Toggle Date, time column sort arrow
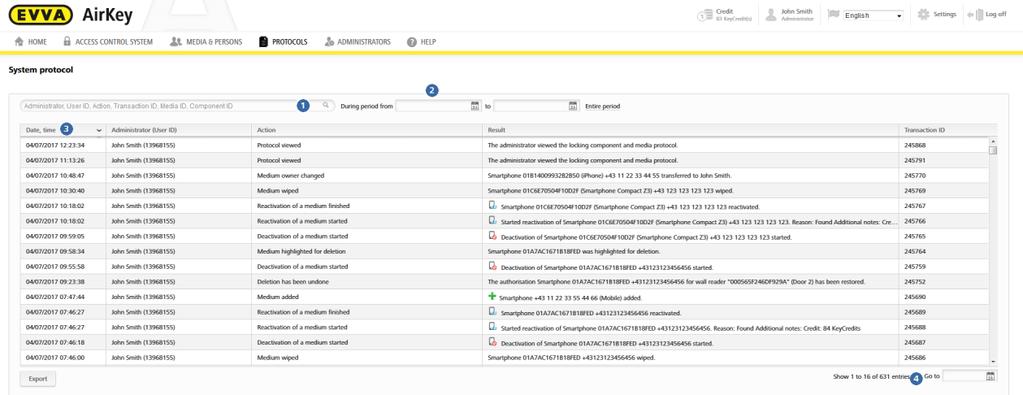 click(x=99, y=131)
